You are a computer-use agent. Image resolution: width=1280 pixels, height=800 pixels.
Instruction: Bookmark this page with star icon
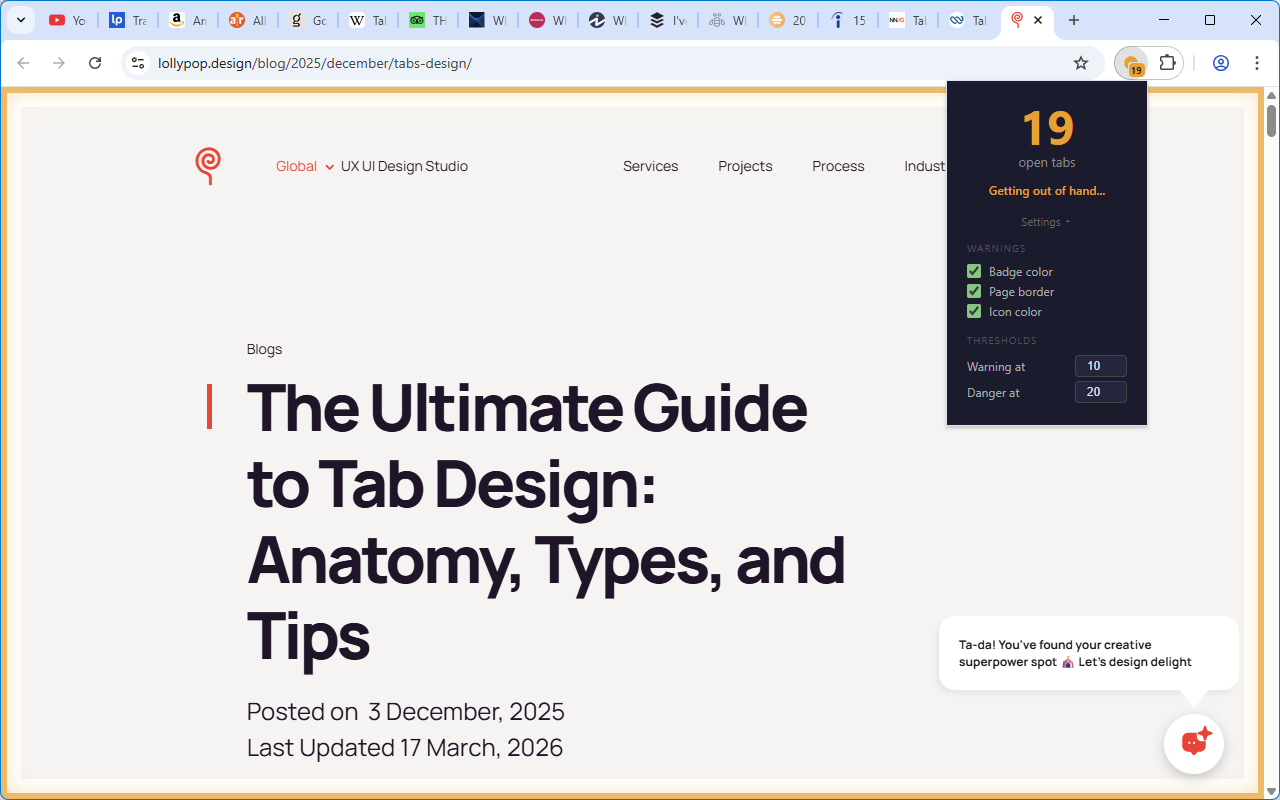(1081, 63)
